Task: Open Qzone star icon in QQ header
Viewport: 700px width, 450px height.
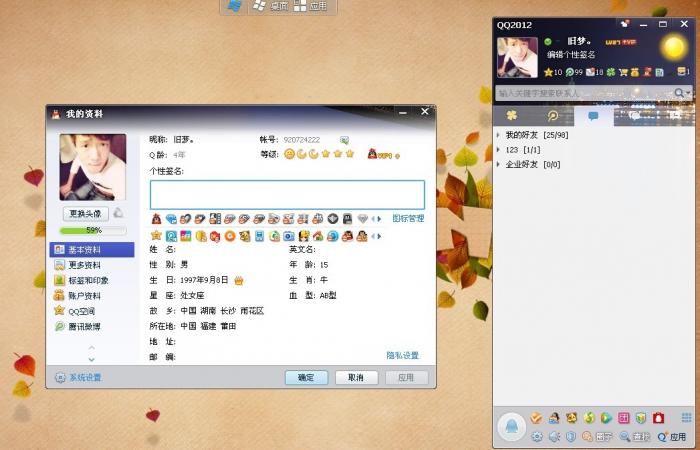Action: tap(548, 72)
